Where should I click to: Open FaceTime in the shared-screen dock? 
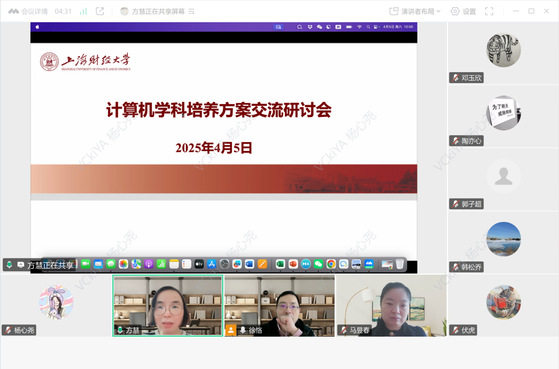[x=86, y=264]
